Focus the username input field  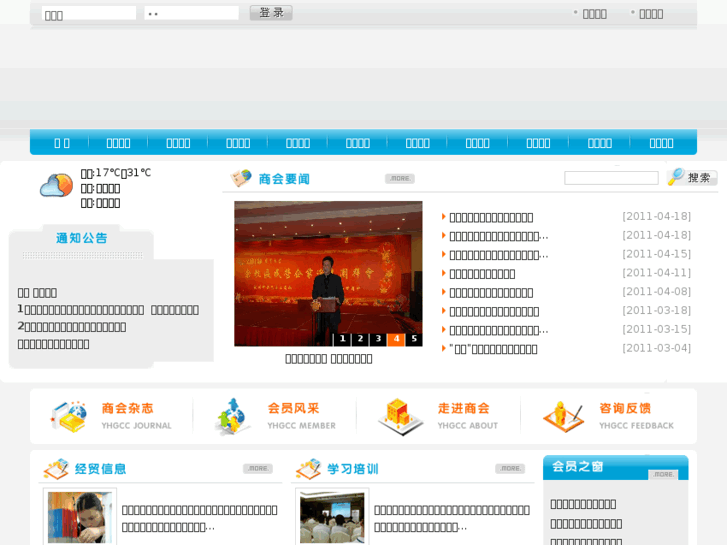89,13
